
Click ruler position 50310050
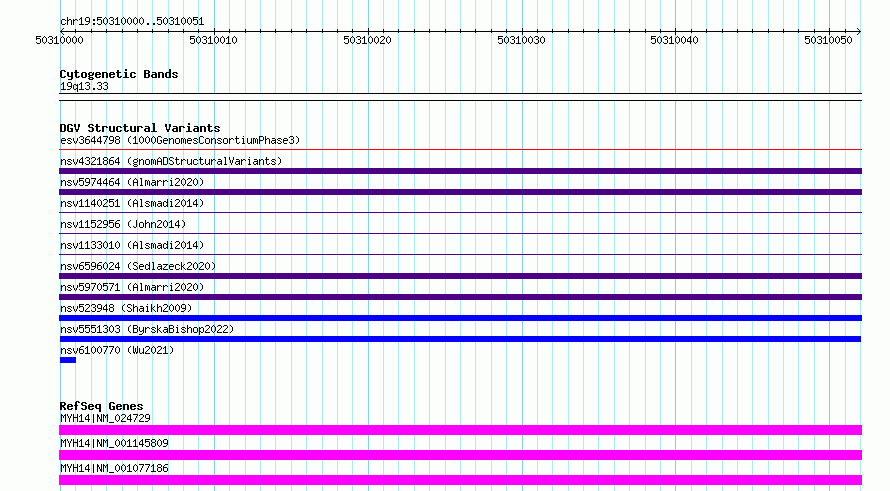[828, 40]
